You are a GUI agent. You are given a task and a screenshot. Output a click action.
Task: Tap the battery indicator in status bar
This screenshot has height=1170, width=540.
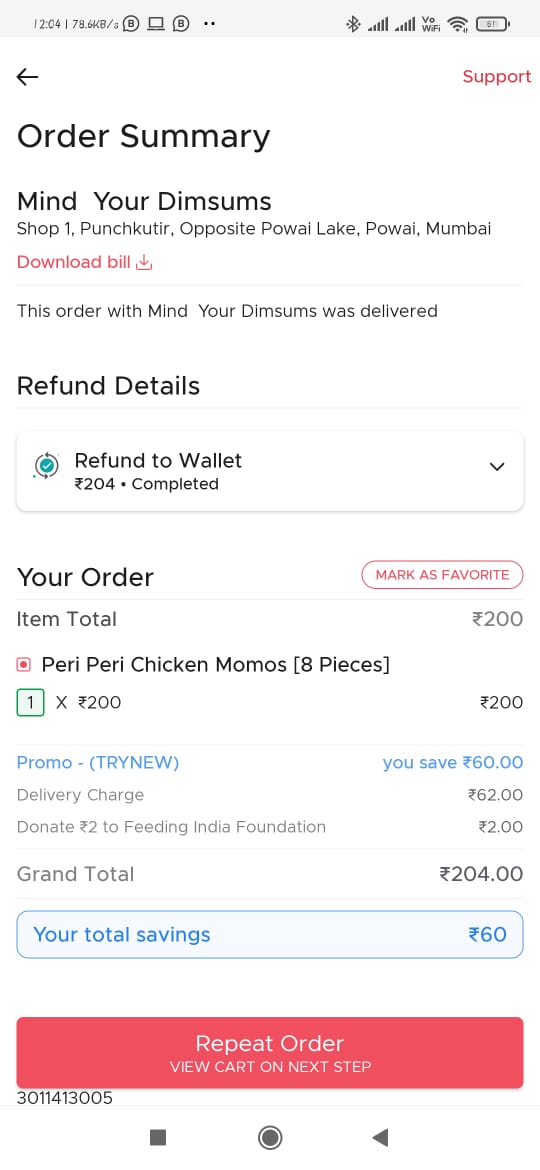tap(492, 24)
